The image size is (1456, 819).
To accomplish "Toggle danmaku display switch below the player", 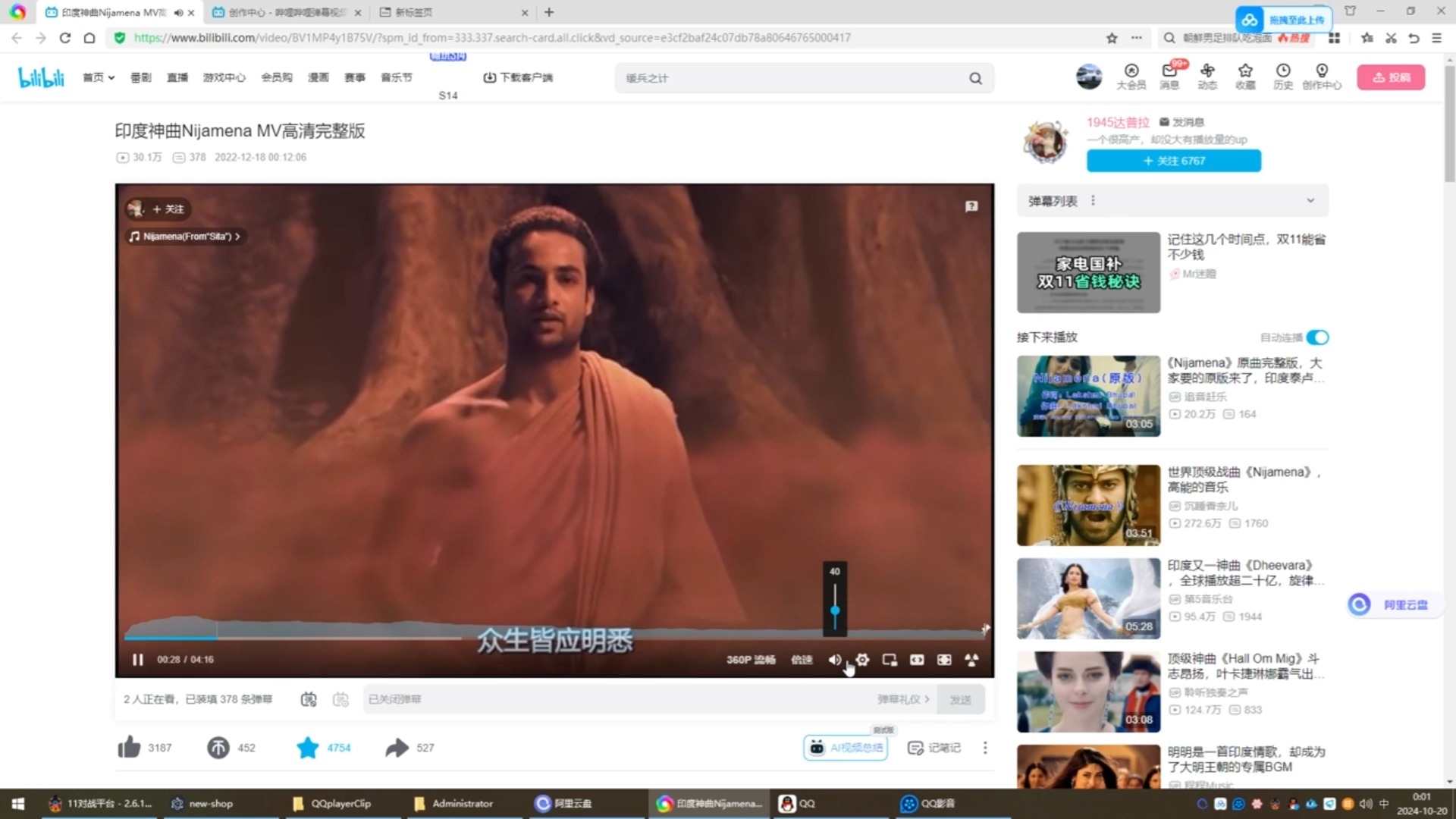I will click(308, 699).
